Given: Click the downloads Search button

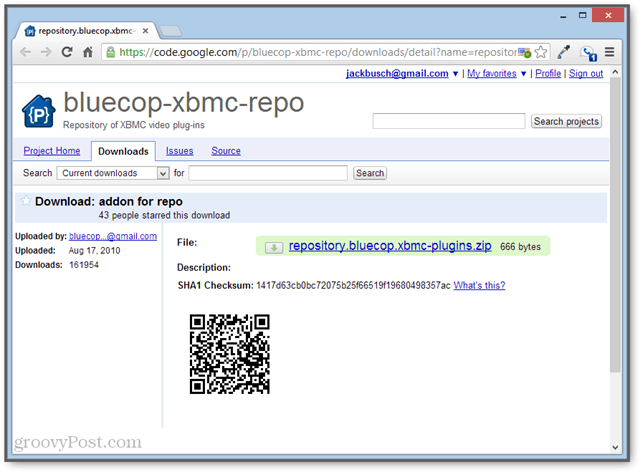Looking at the screenshot, I should coord(370,173).
